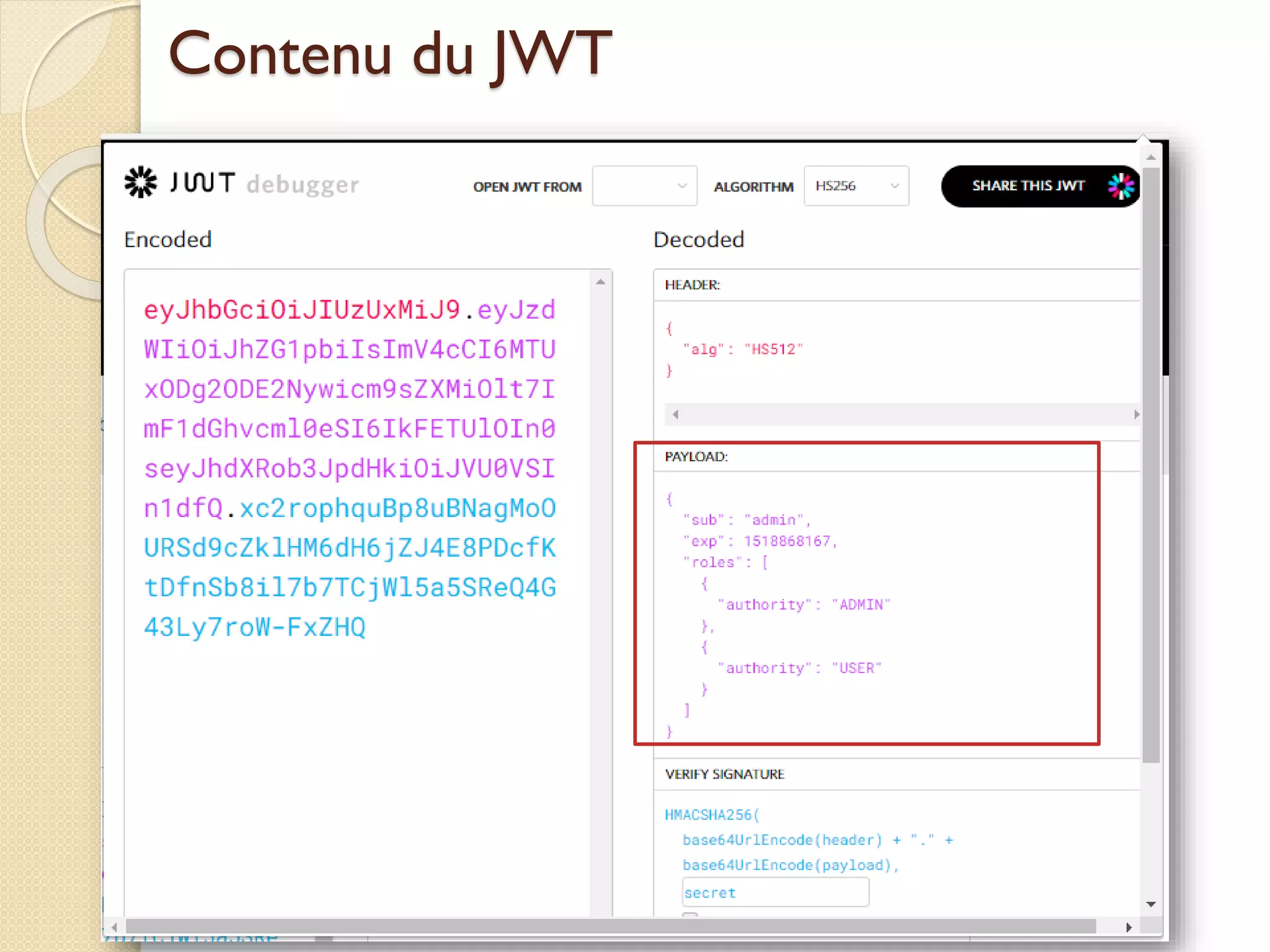The height and width of the screenshot is (952, 1270).
Task: Click the Encoded heading
Action: point(167,239)
